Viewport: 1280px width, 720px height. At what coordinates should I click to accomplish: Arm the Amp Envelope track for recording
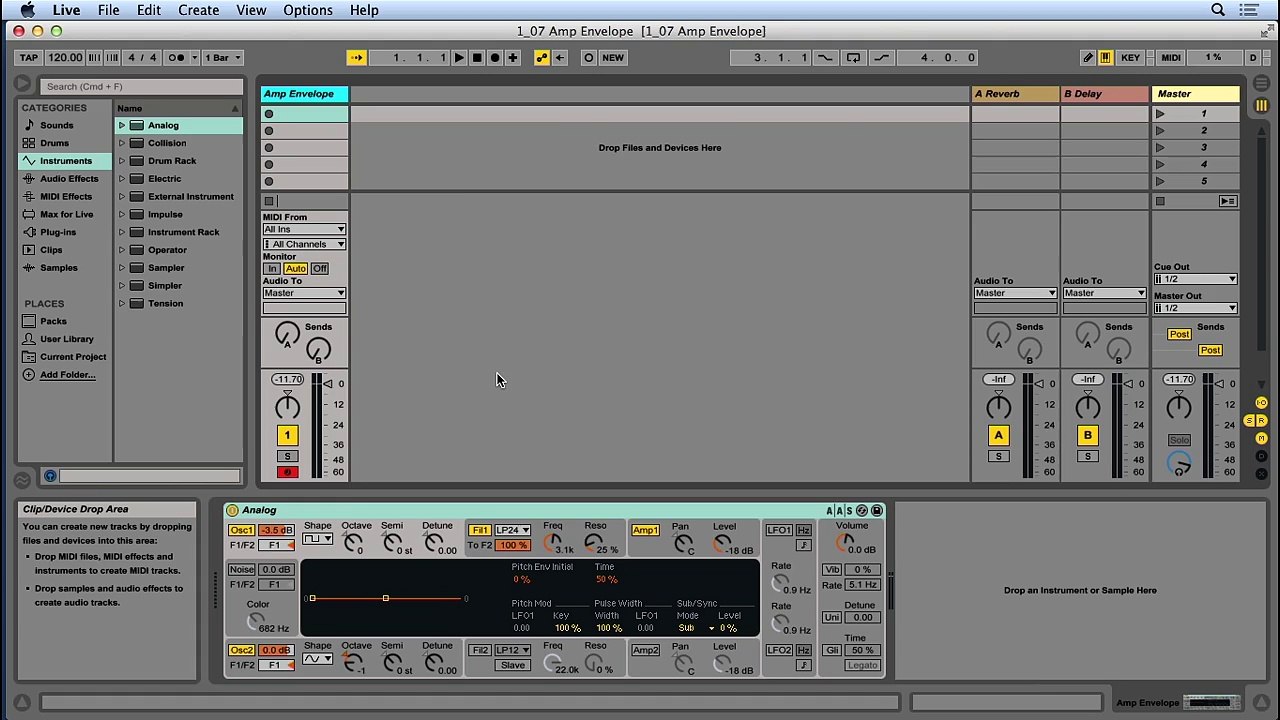click(x=287, y=472)
